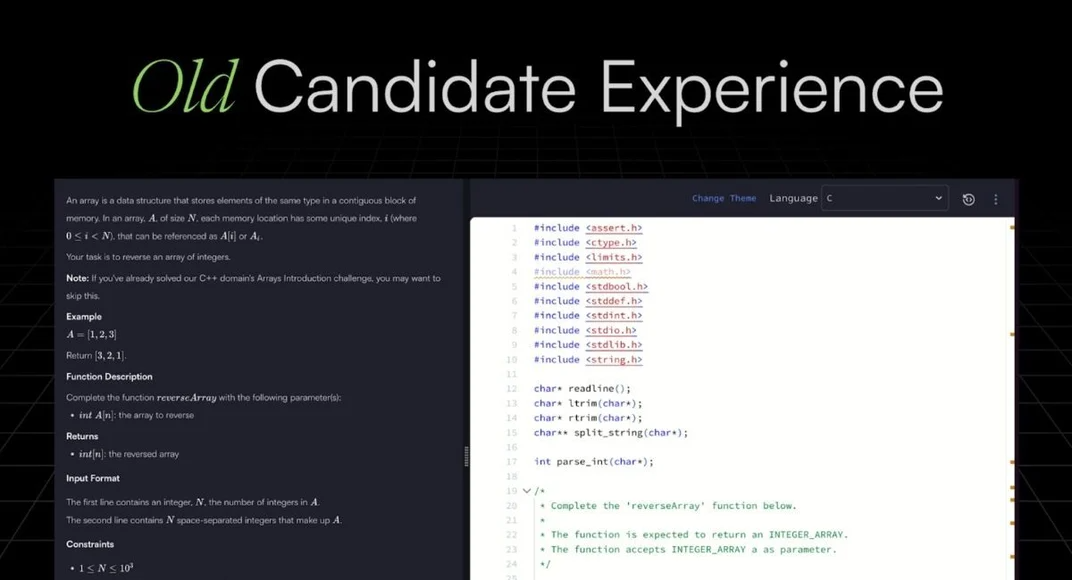Click the code line #include <stdbool.h>
Viewport: 1072px width, 580px height.
click(x=591, y=287)
